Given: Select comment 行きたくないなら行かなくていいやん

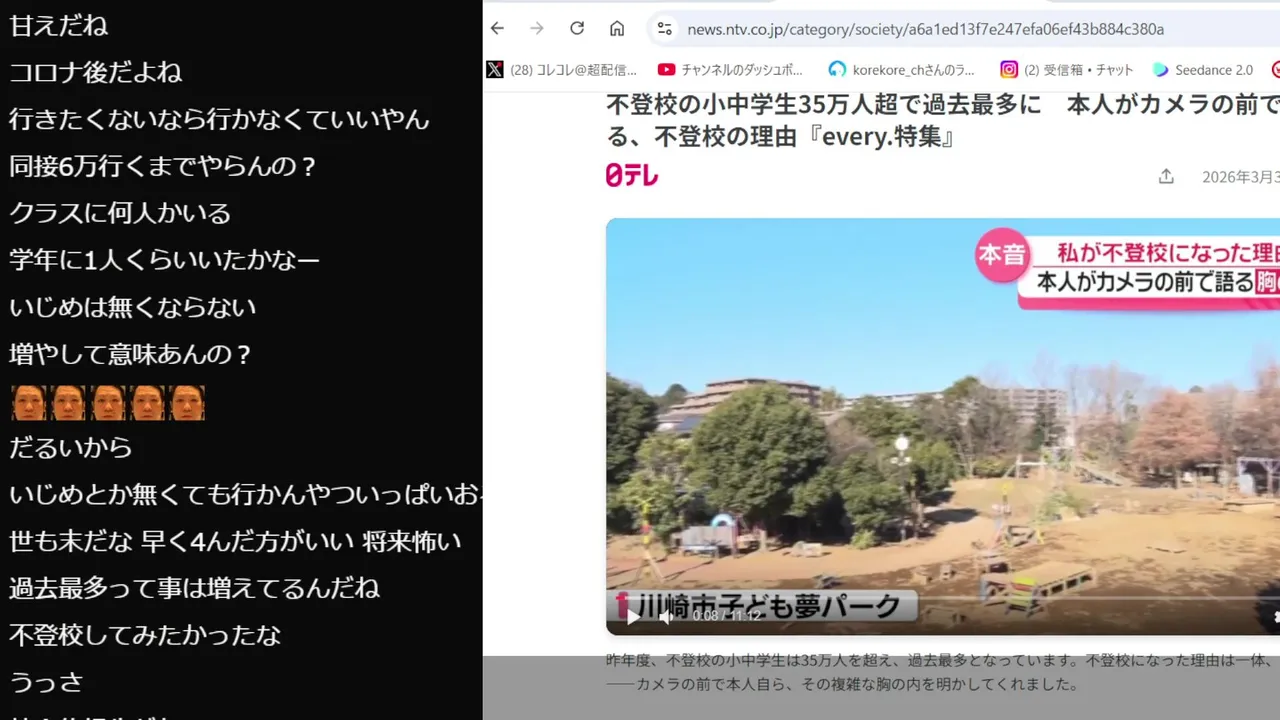Looking at the screenshot, I should pos(219,119).
